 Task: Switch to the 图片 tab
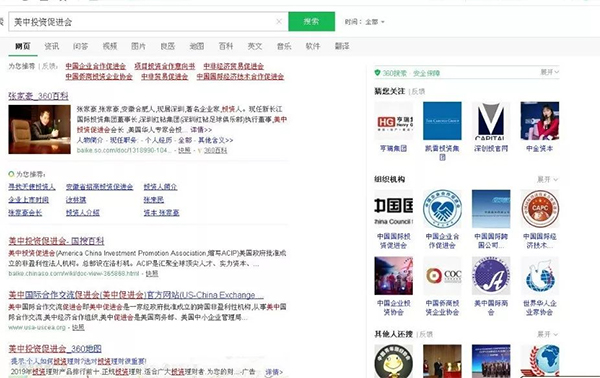coord(138,46)
